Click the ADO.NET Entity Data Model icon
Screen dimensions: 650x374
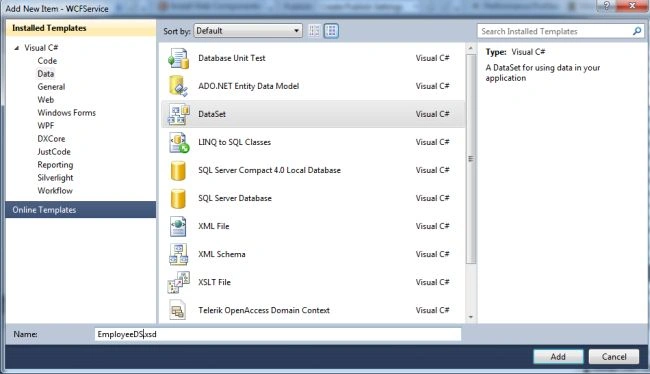tap(178, 86)
